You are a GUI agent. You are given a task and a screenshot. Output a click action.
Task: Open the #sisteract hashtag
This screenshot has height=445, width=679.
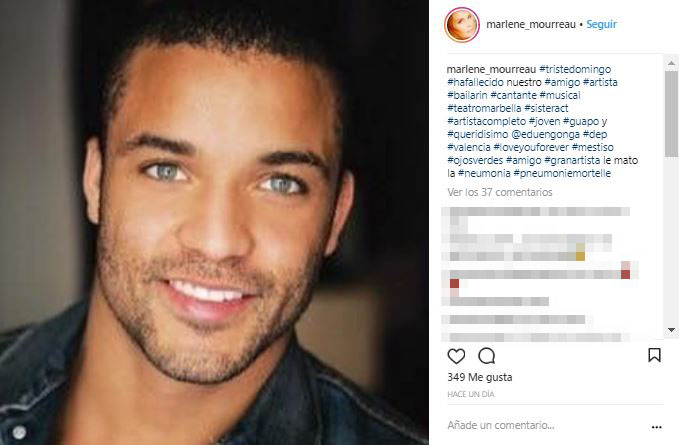point(546,108)
